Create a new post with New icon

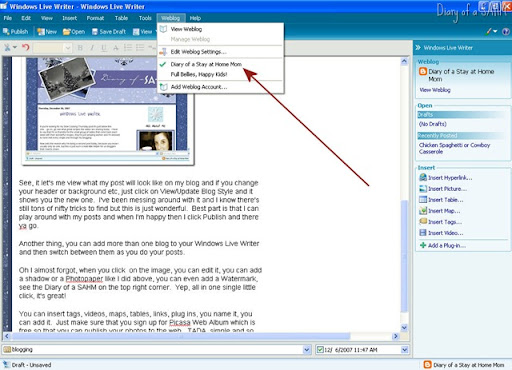pos(41,32)
